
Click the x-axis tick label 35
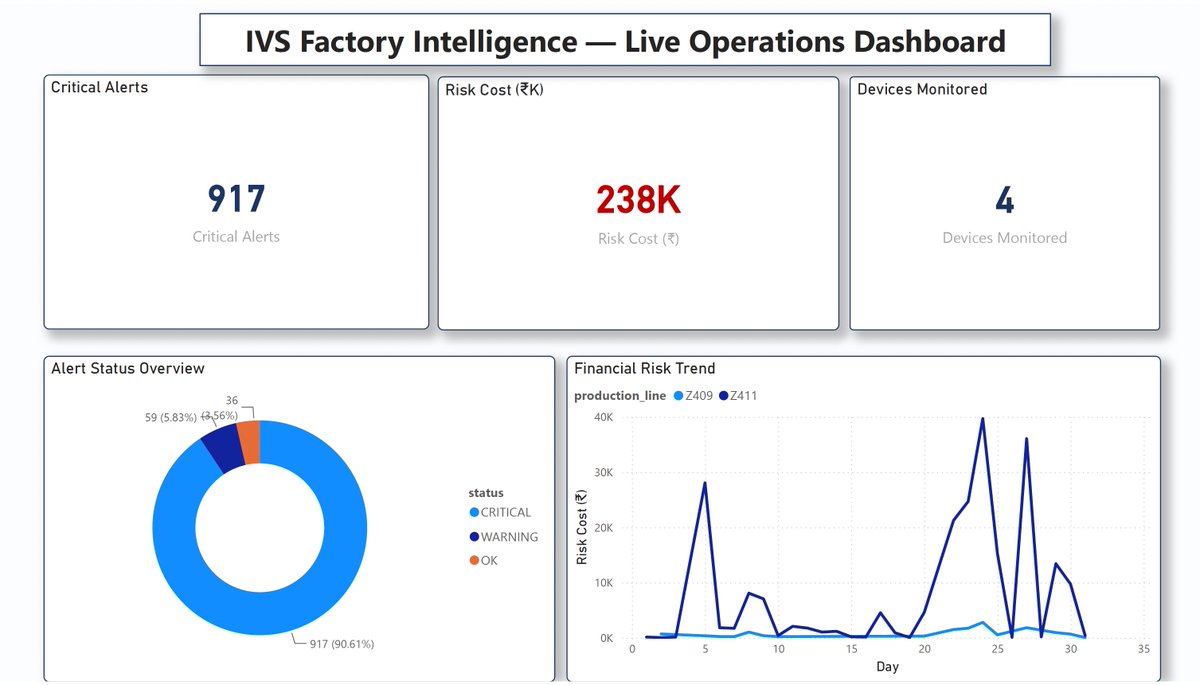1144,648
